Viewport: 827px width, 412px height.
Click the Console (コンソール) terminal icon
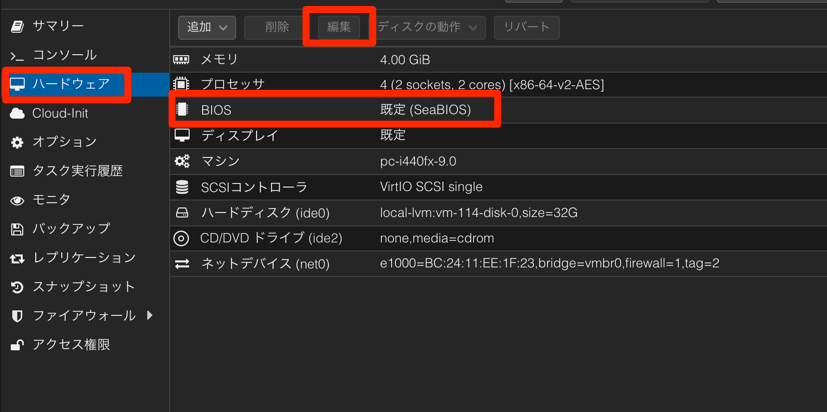click(x=17, y=56)
